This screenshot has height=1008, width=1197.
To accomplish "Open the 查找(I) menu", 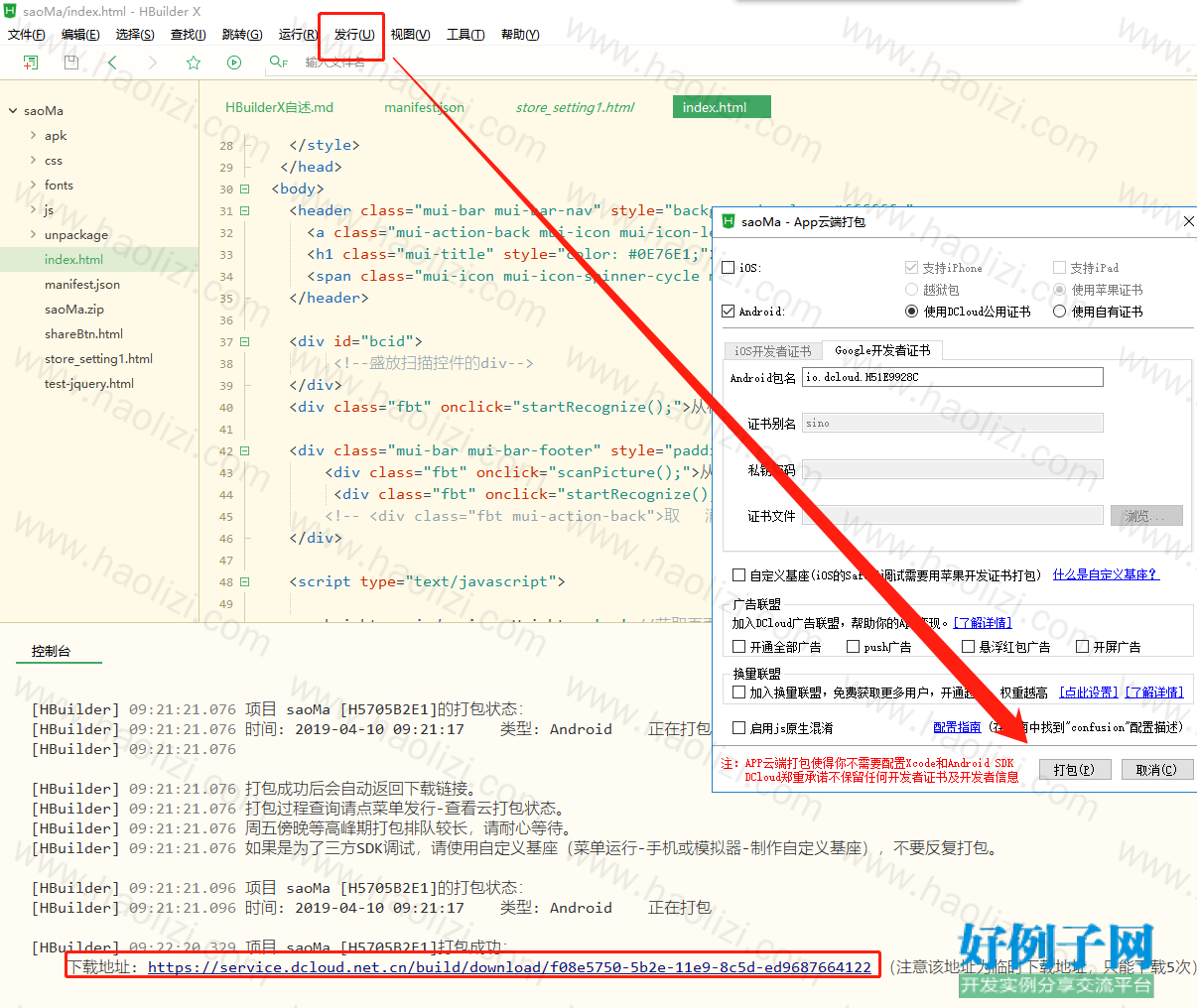I will point(189,35).
